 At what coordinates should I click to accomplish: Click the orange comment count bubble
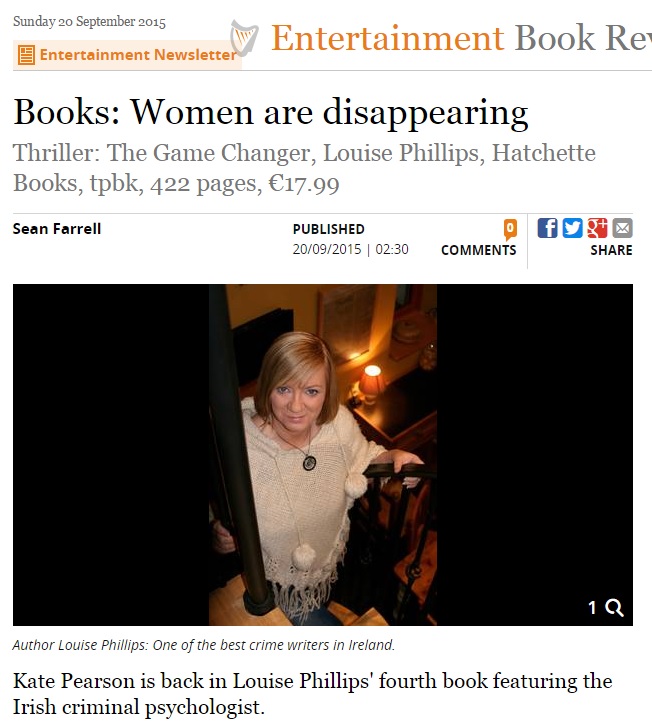click(x=510, y=229)
